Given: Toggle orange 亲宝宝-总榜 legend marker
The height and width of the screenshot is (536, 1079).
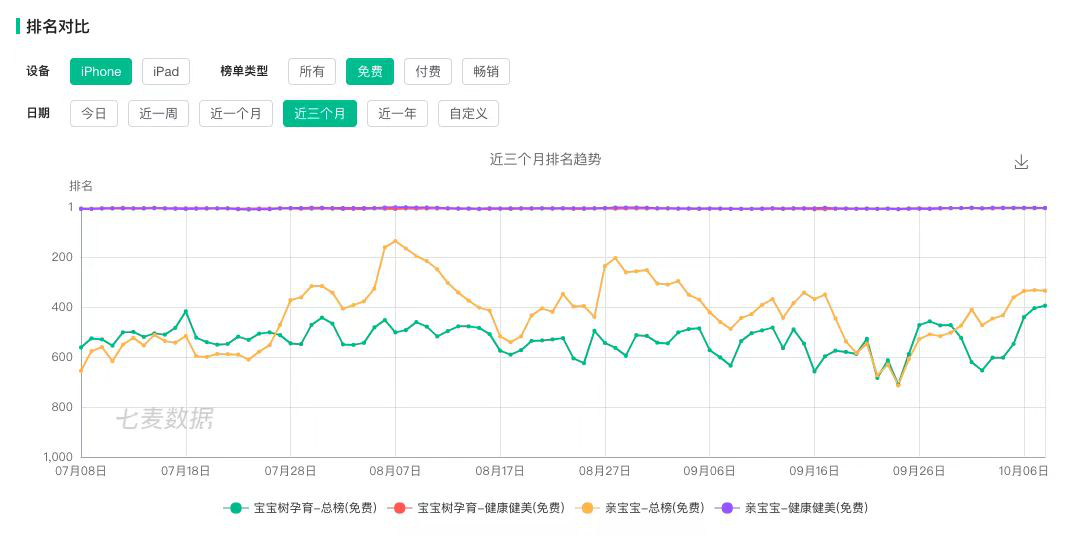Looking at the screenshot, I should click(x=588, y=508).
